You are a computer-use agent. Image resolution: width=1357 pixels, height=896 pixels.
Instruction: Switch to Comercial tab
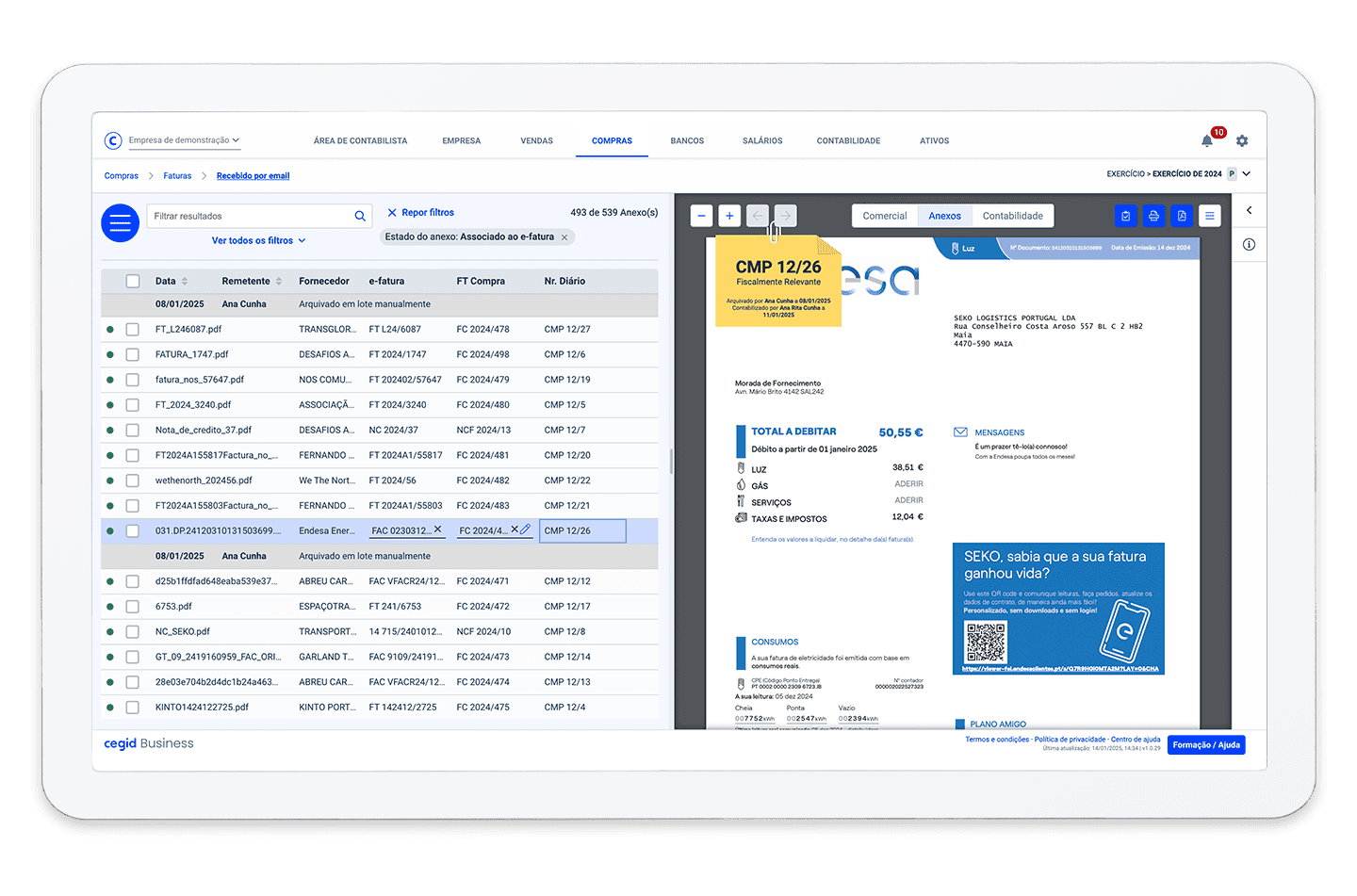(884, 216)
